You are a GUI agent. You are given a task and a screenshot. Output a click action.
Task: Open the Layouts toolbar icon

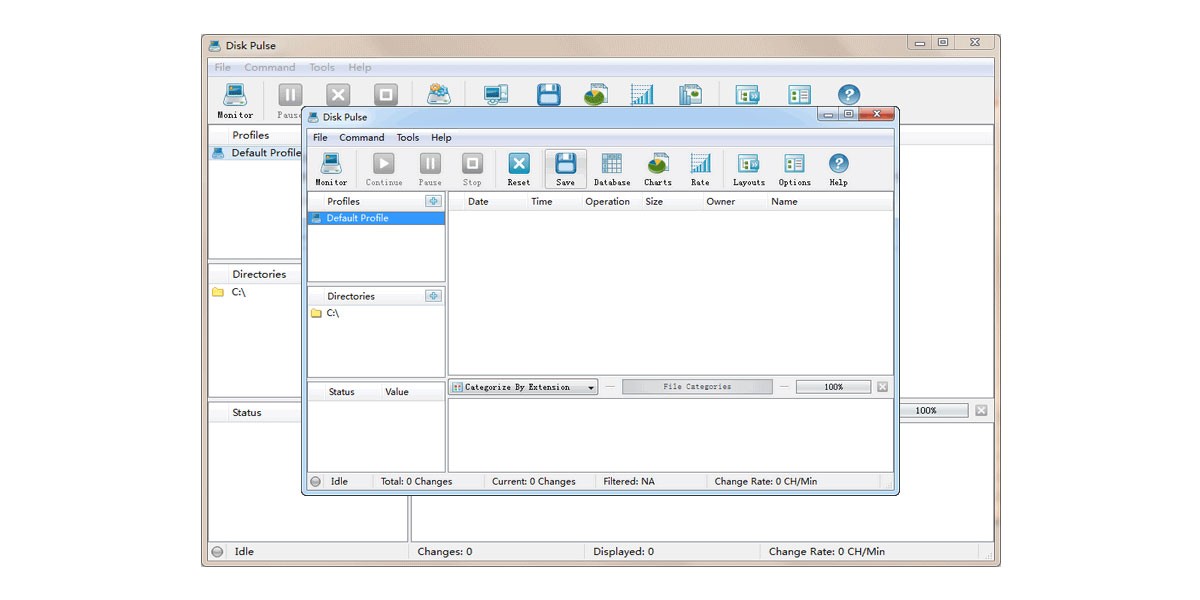click(748, 169)
